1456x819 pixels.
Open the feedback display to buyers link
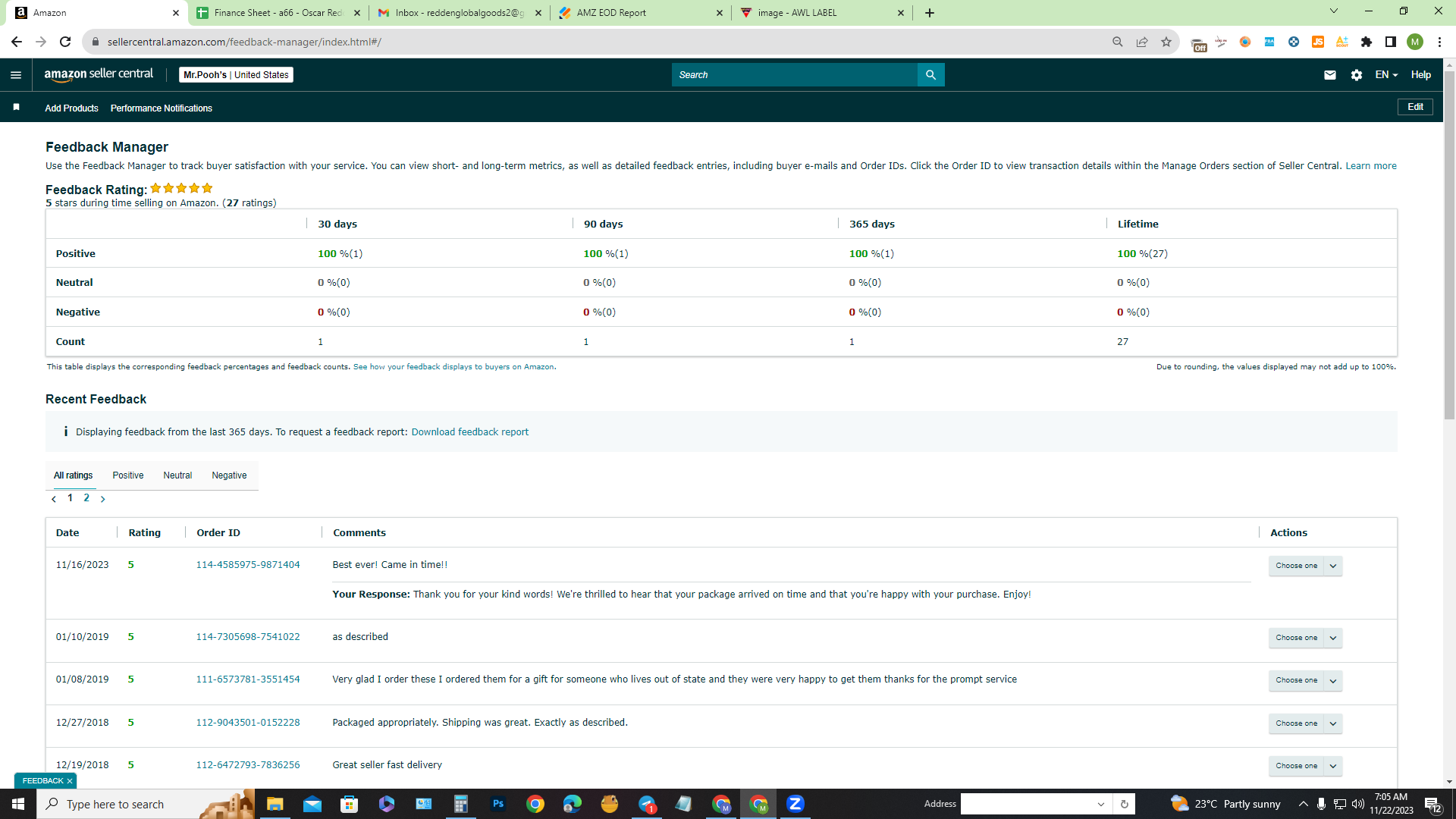coord(453,367)
